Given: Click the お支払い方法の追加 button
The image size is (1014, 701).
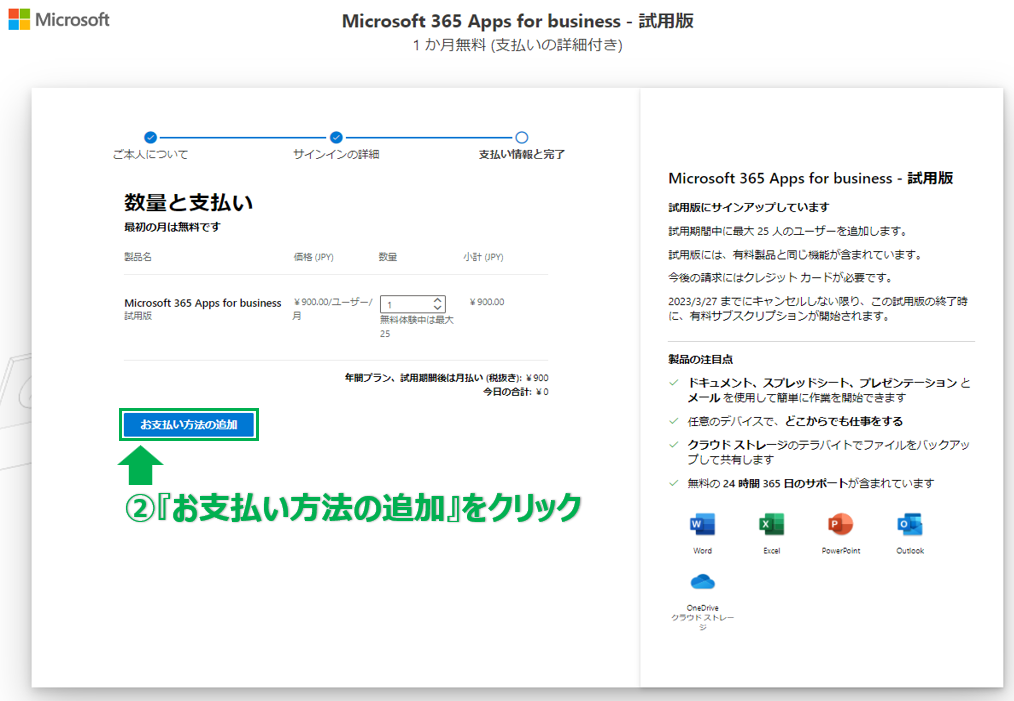Looking at the screenshot, I should pyautogui.click(x=189, y=425).
